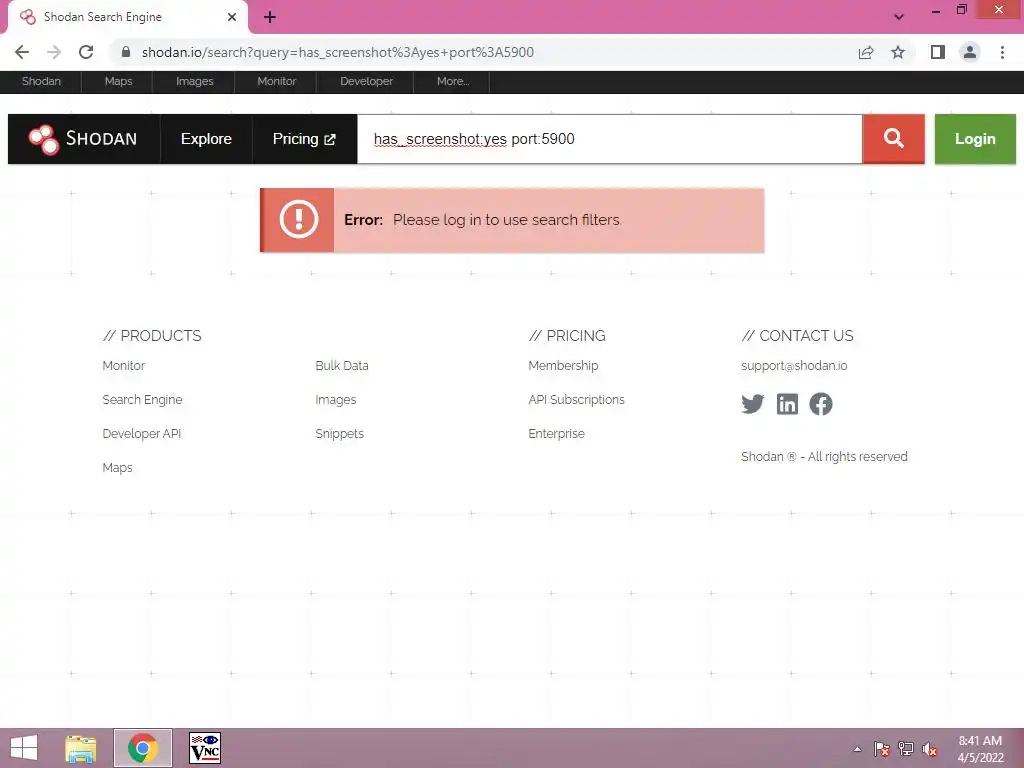Open Images footer link
The image size is (1024, 768).
point(336,400)
